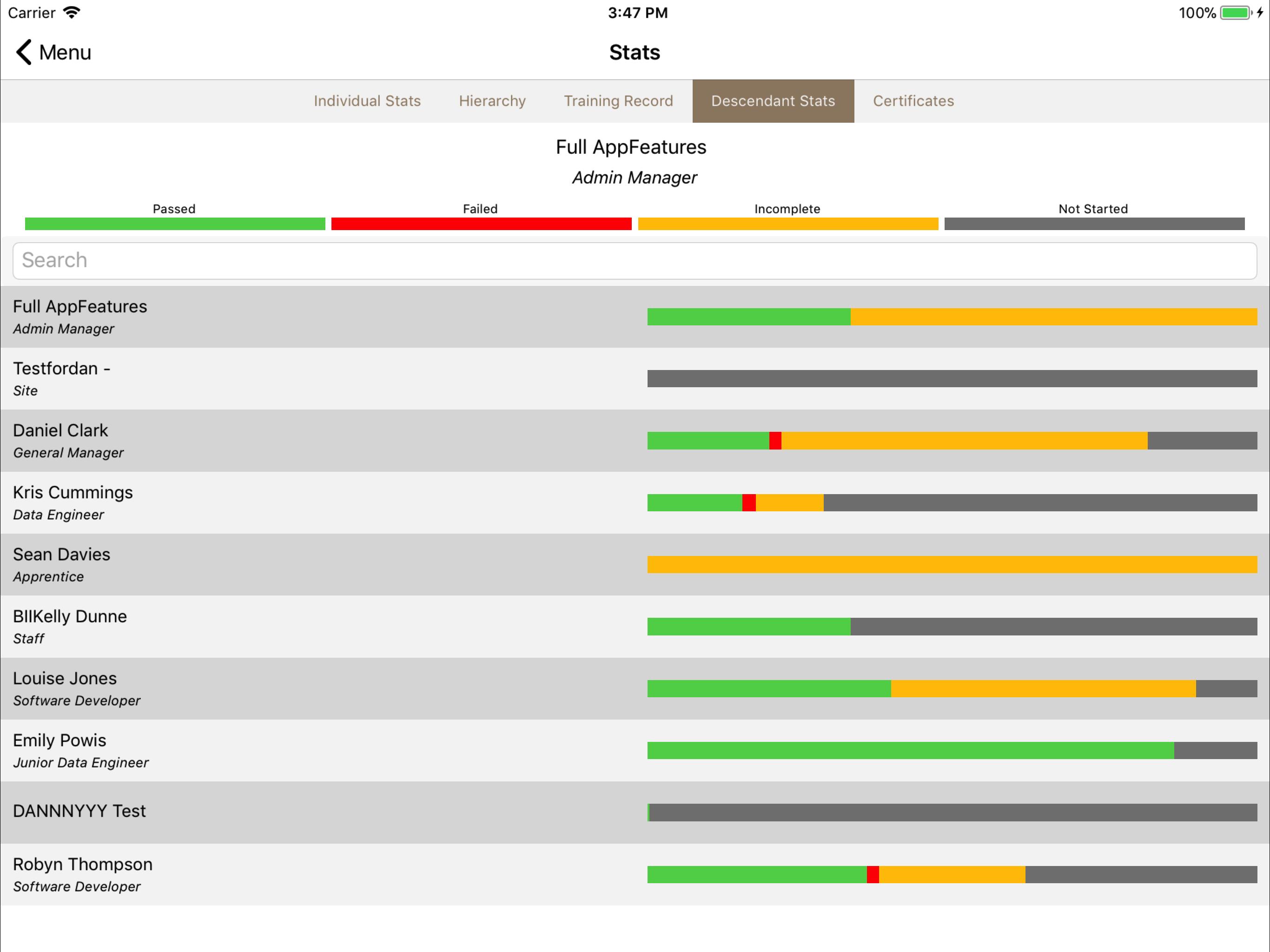1270x952 pixels.
Task: Select the red Failed legend bar
Action: coord(481,224)
